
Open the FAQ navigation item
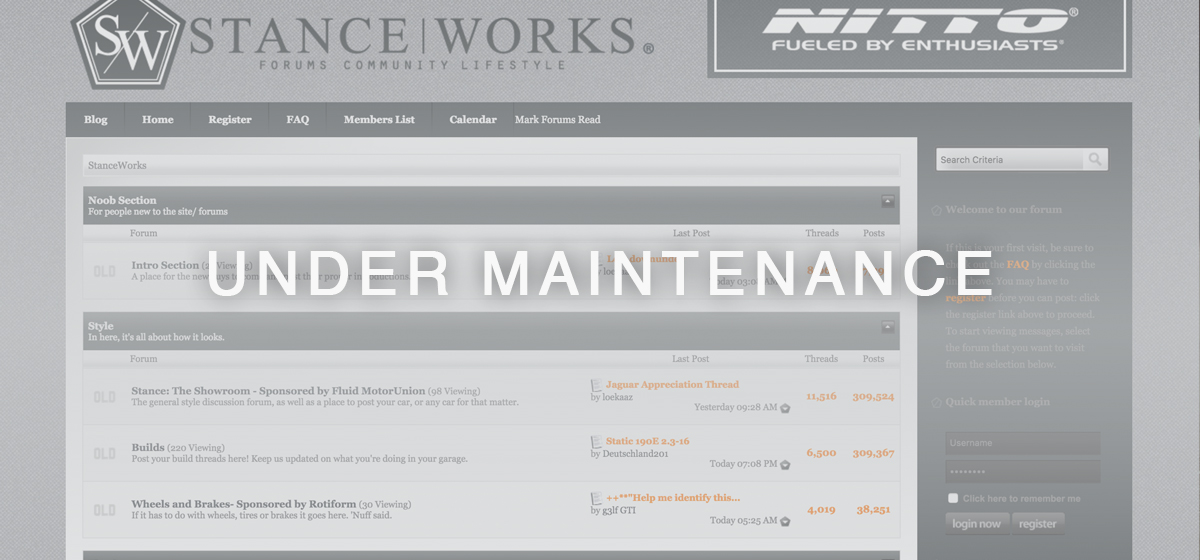click(297, 120)
